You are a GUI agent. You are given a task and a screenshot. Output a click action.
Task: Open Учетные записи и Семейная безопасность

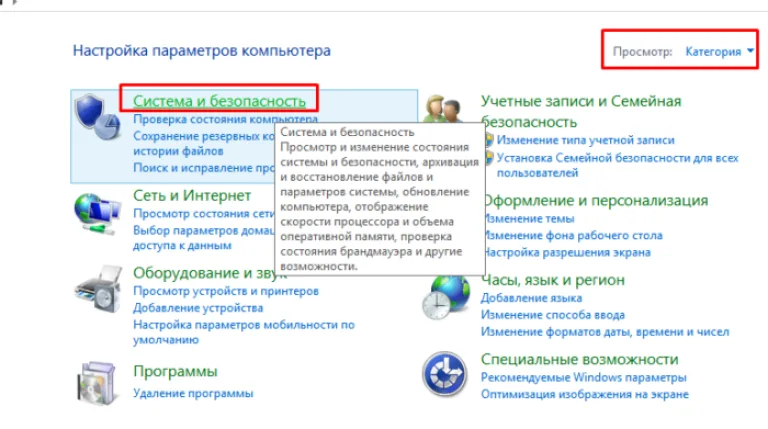[581, 111]
